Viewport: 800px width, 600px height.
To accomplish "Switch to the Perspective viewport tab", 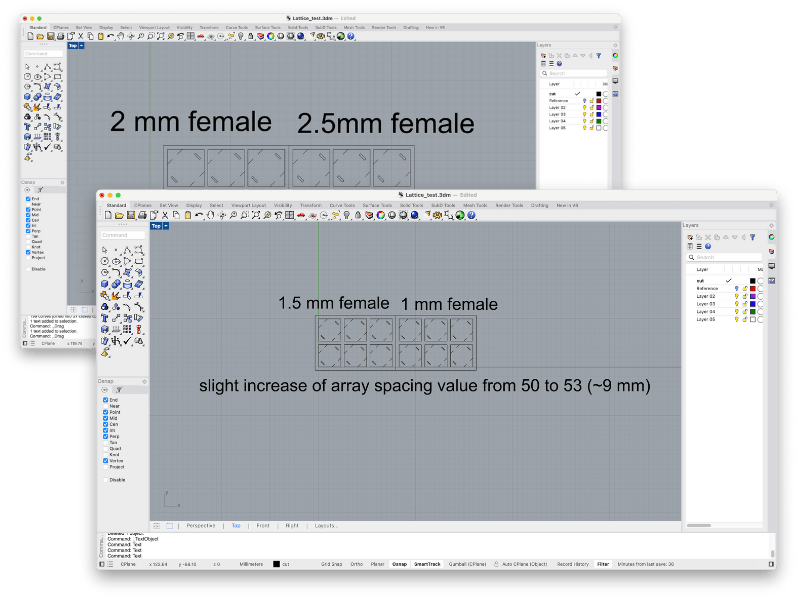I will point(201,525).
